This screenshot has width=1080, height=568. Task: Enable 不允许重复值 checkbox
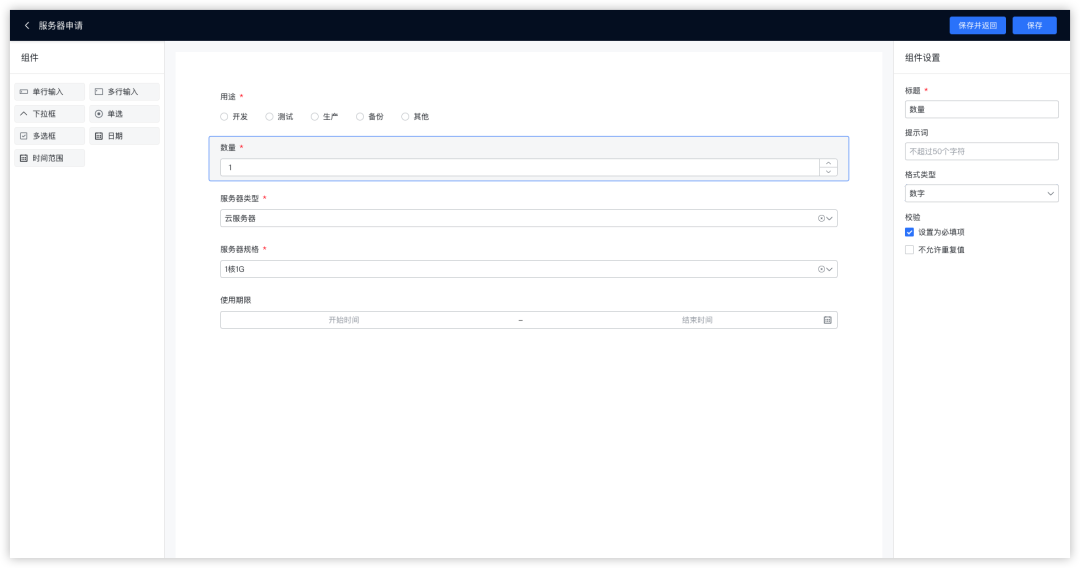909,250
